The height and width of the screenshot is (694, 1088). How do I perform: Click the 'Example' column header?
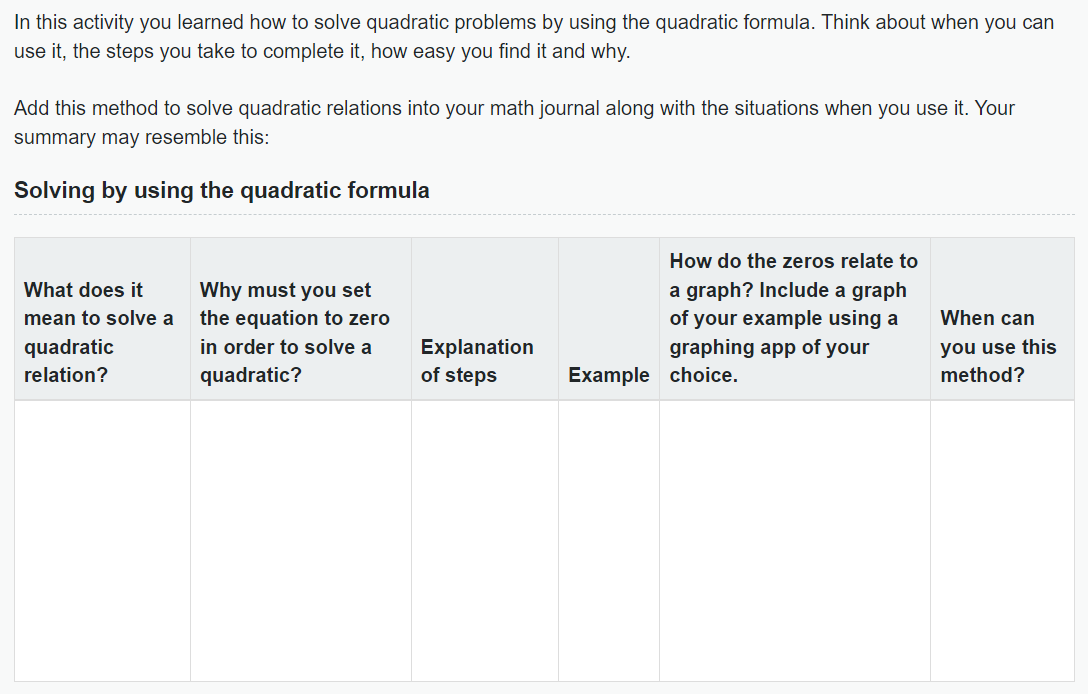[x=609, y=319]
